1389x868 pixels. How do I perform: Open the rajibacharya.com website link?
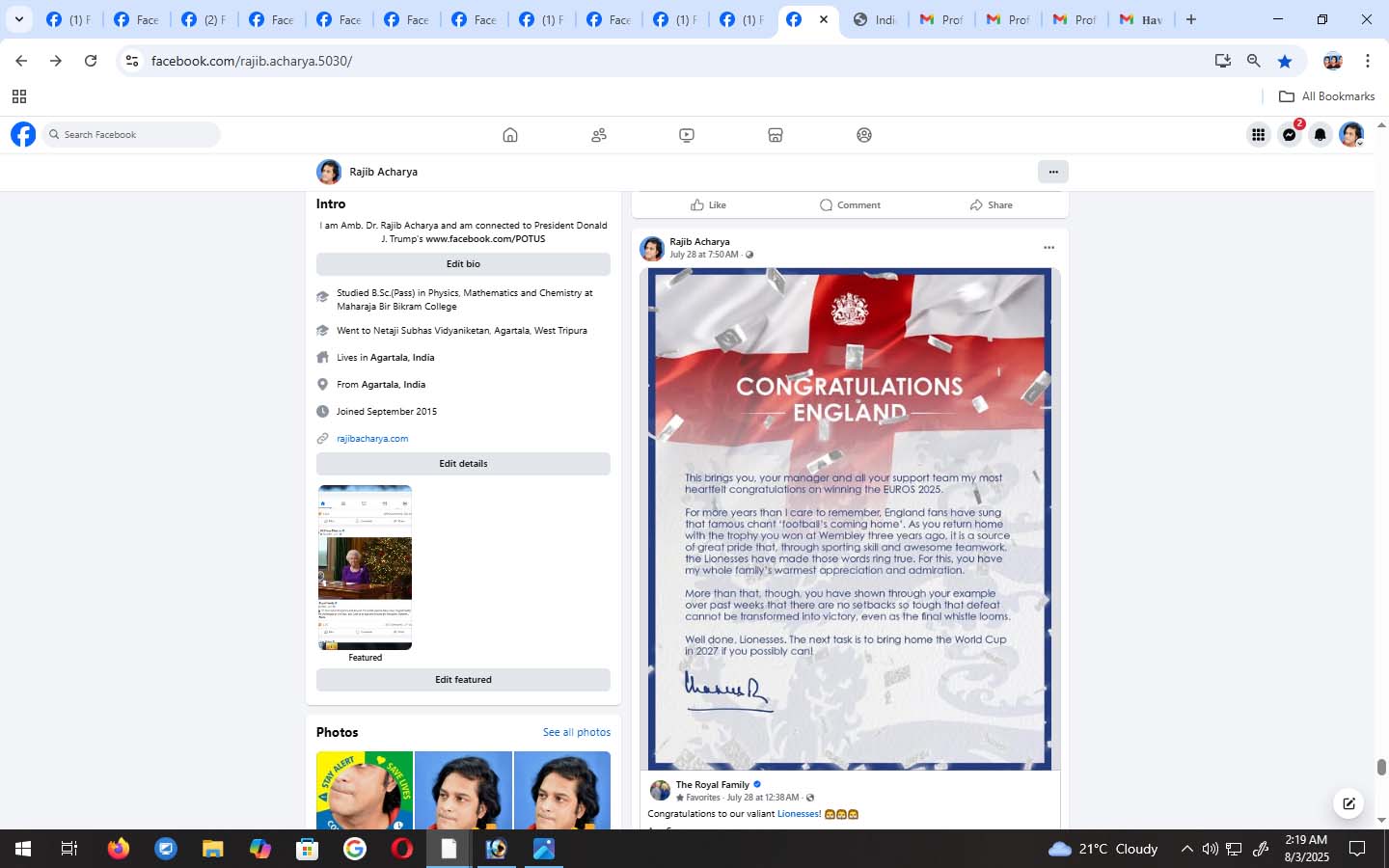click(x=372, y=439)
